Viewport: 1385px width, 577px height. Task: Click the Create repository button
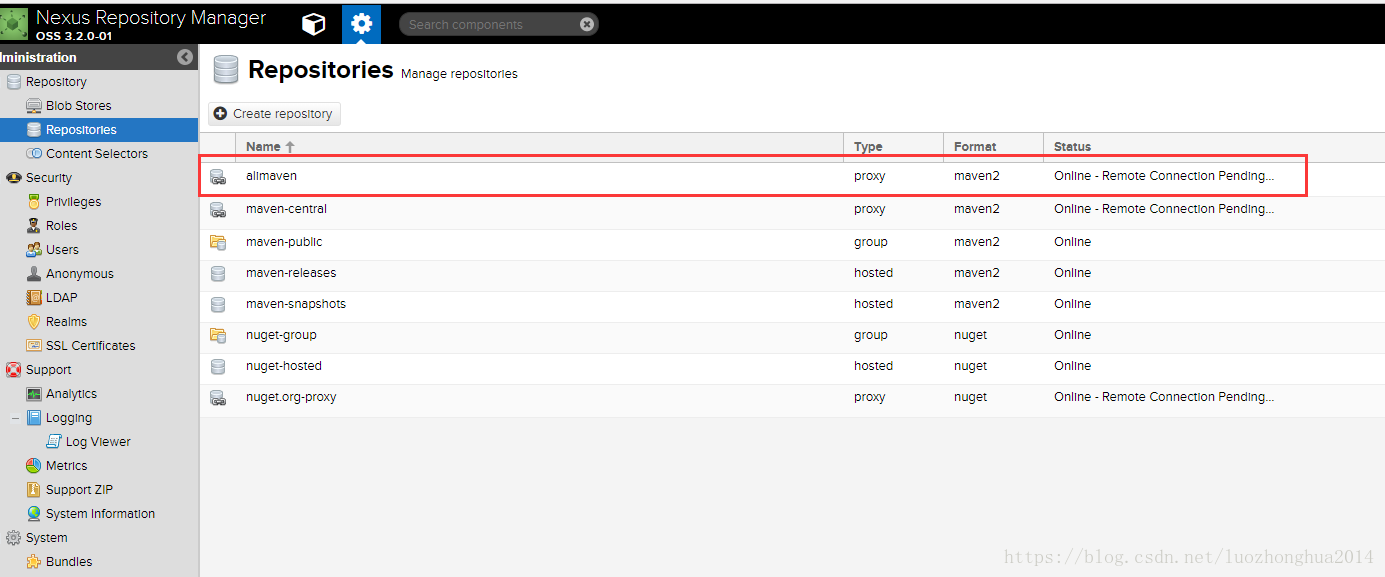click(274, 114)
